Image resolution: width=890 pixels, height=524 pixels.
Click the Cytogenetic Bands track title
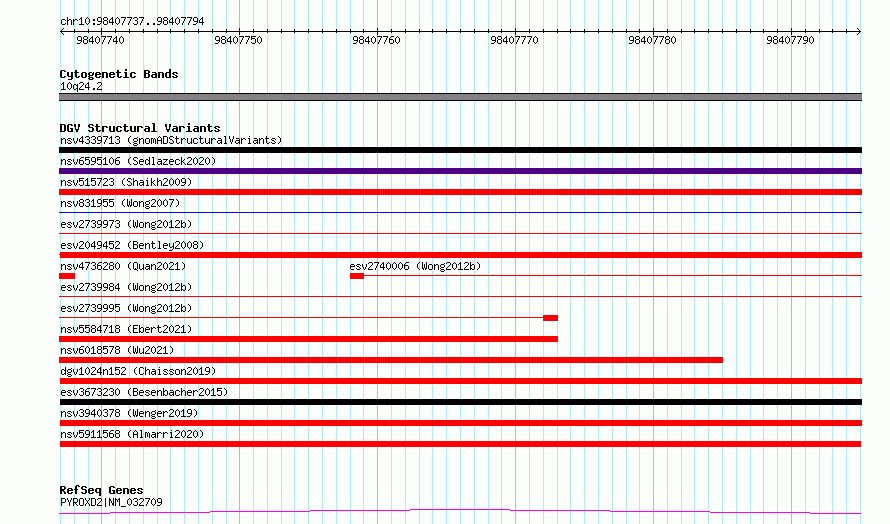[x=119, y=74]
